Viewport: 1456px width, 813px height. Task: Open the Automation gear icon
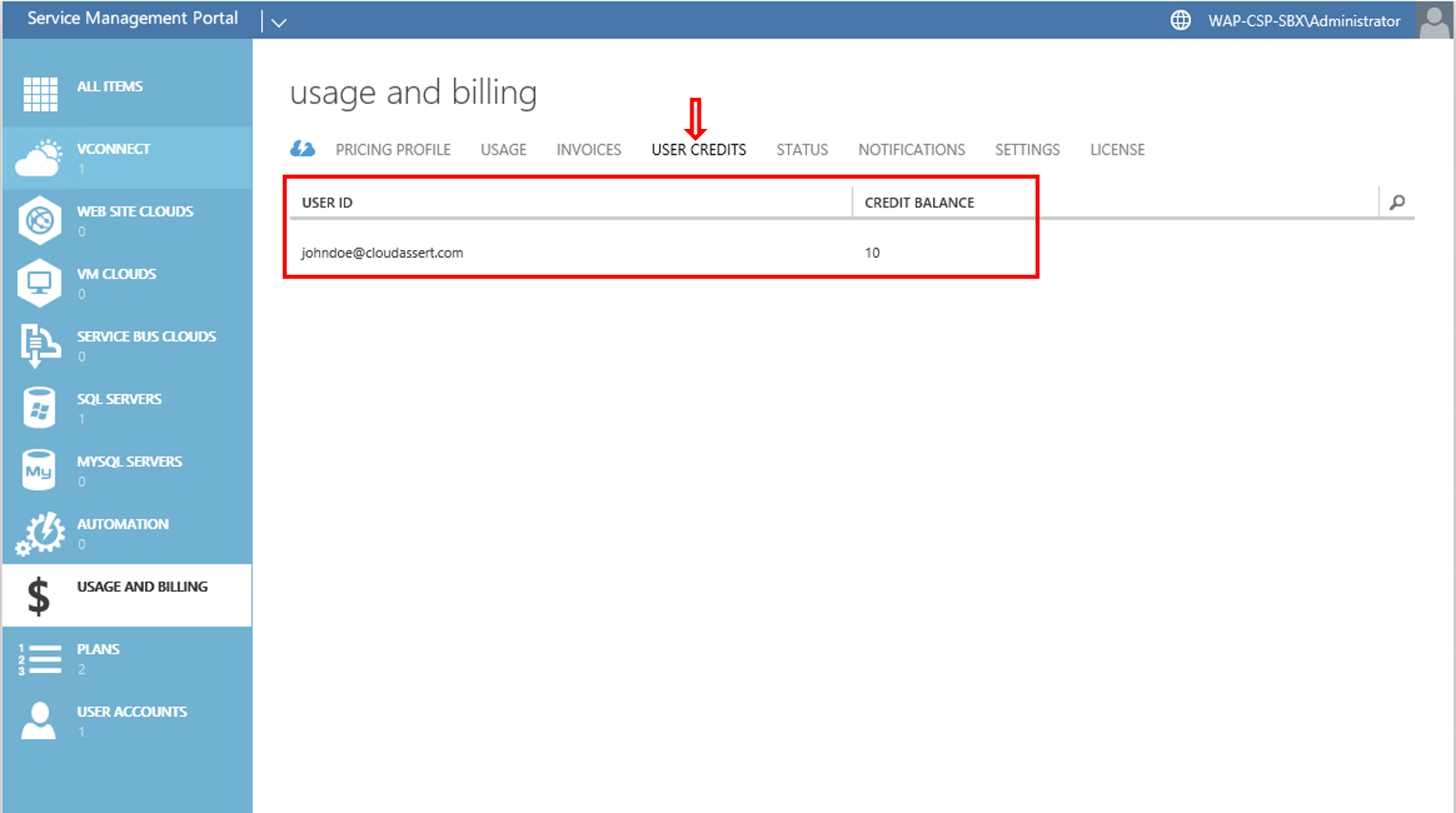pos(40,533)
